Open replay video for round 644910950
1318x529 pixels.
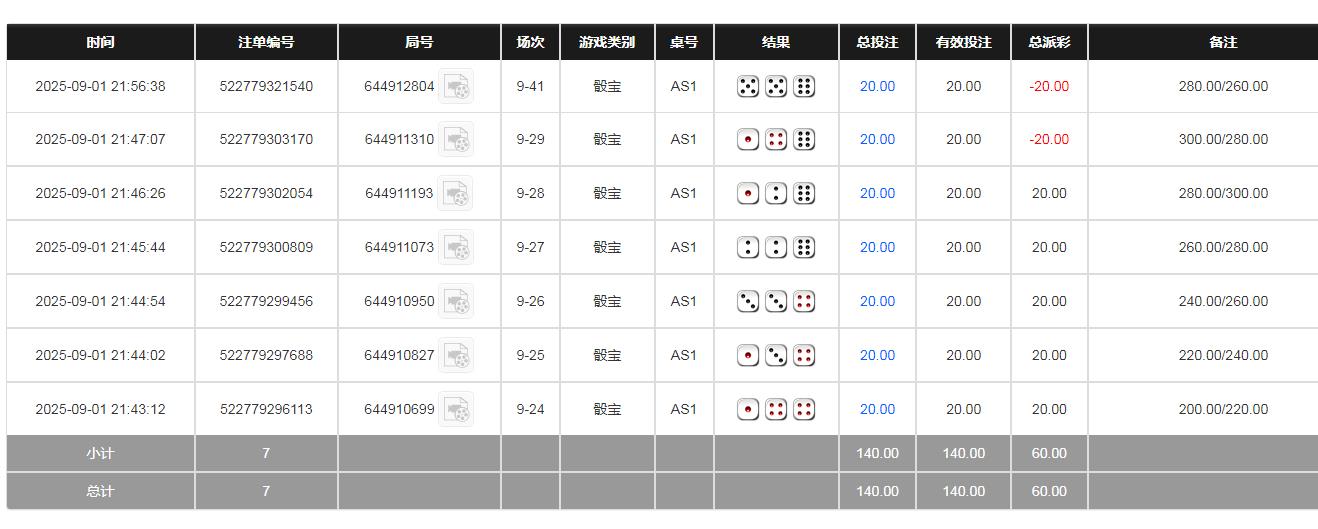coord(456,302)
